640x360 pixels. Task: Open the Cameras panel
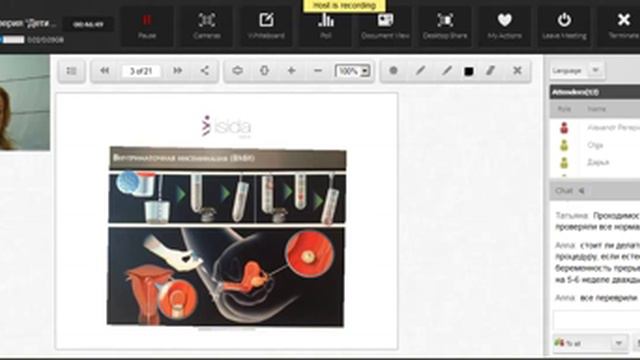pos(207,26)
